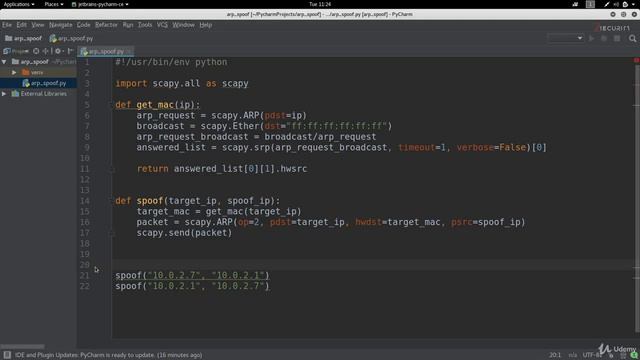Click arp_spoof.py icon in the navigation breadcrumb
The height and width of the screenshot is (360, 640).
tap(53, 38)
